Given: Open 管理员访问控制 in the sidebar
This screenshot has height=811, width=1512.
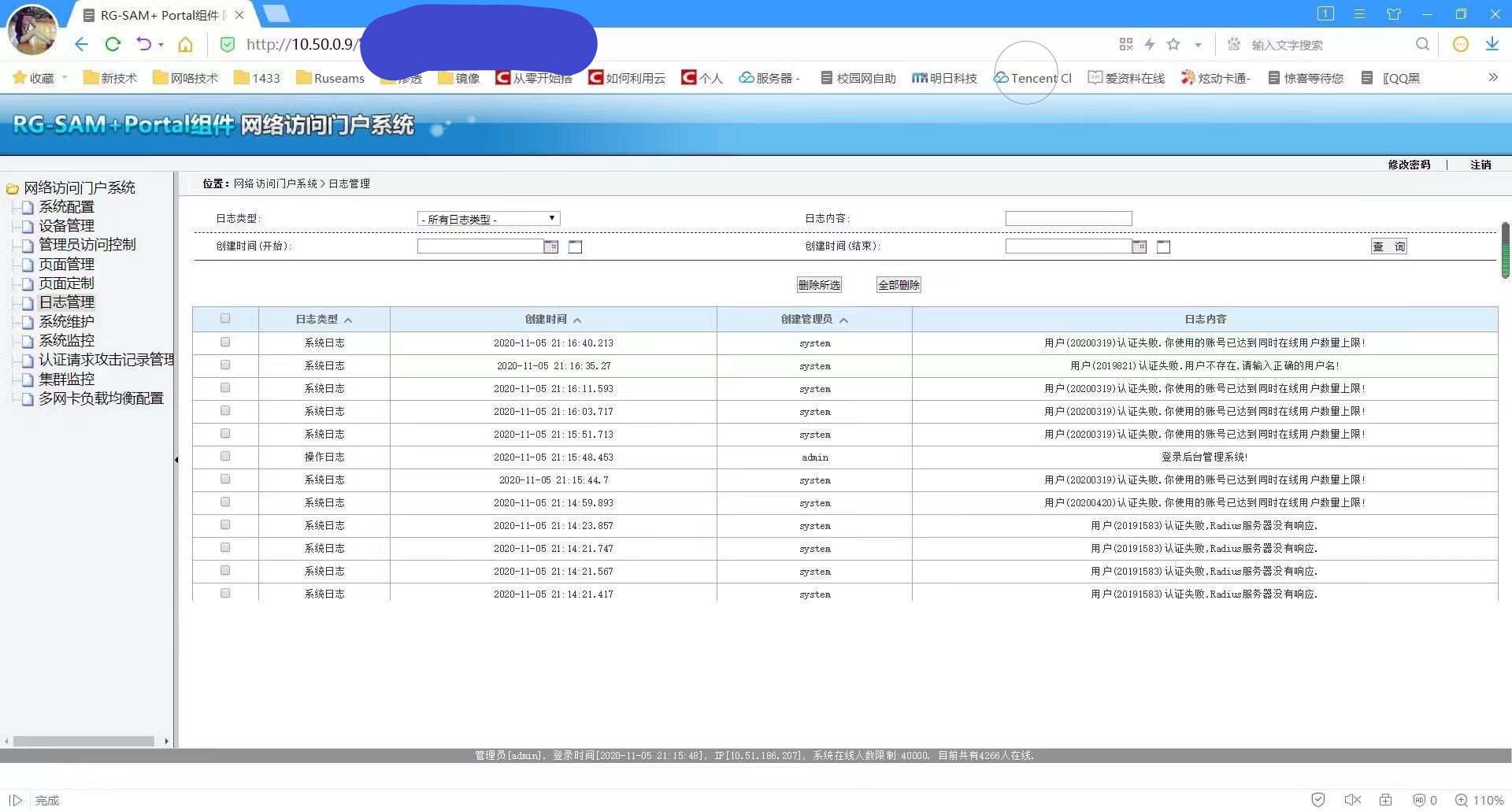Looking at the screenshot, I should [x=87, y=245].
